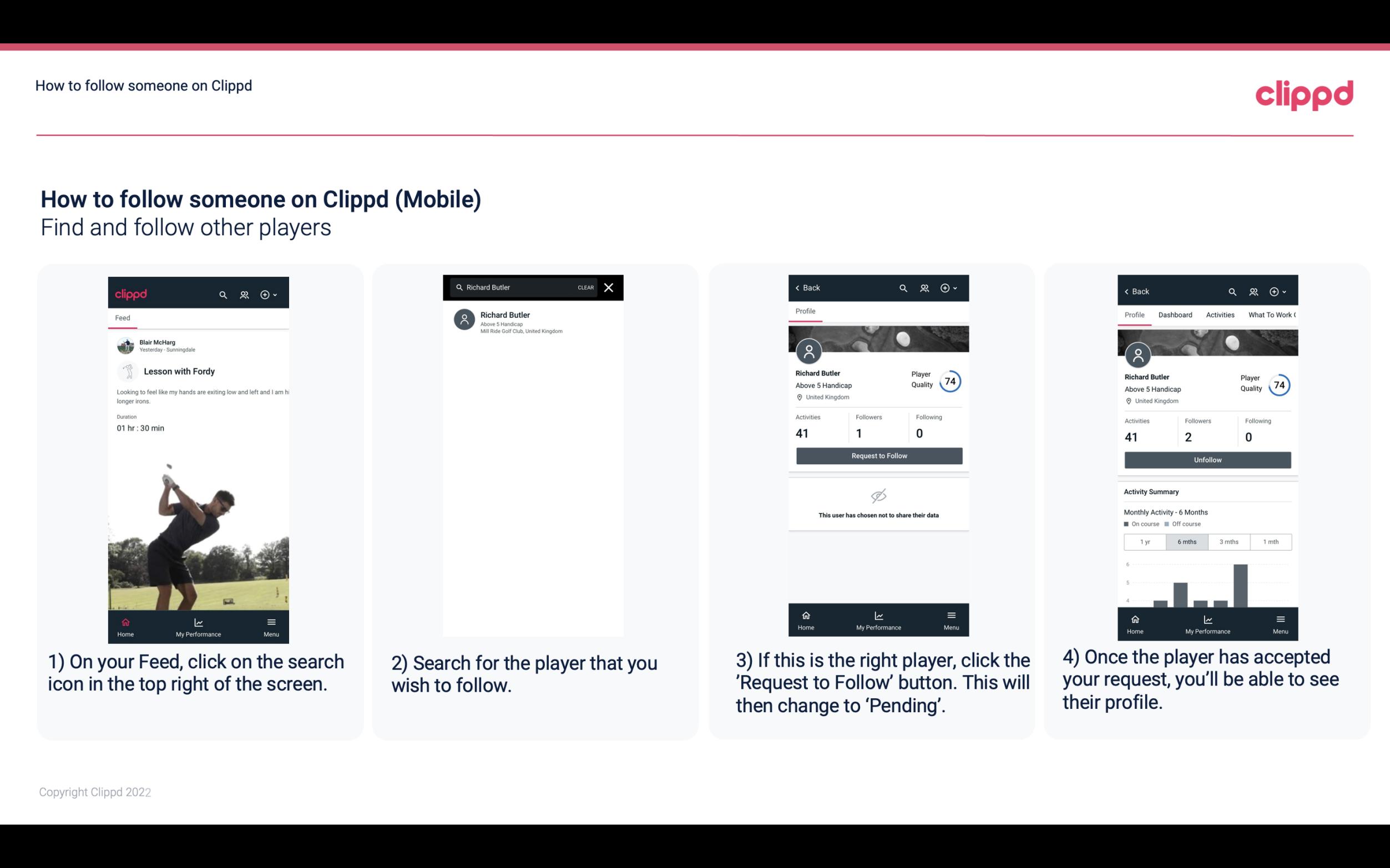This screenshot has width=1390, height=868.
Task: Click the 'Request to Follow' button
Action: coord(879,455)
